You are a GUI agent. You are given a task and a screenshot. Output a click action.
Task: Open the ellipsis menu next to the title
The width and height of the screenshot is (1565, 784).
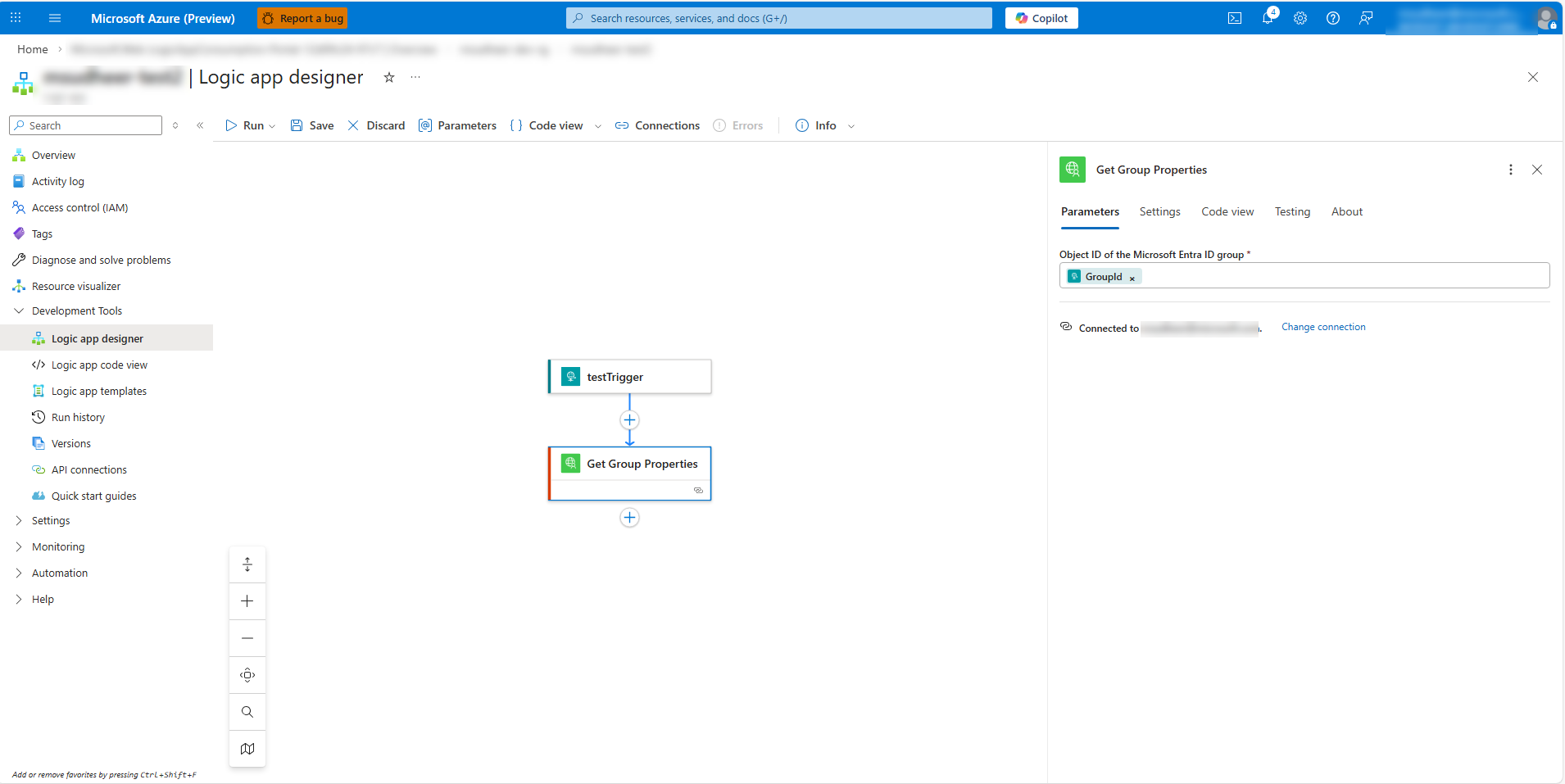[x=415, y=77]
